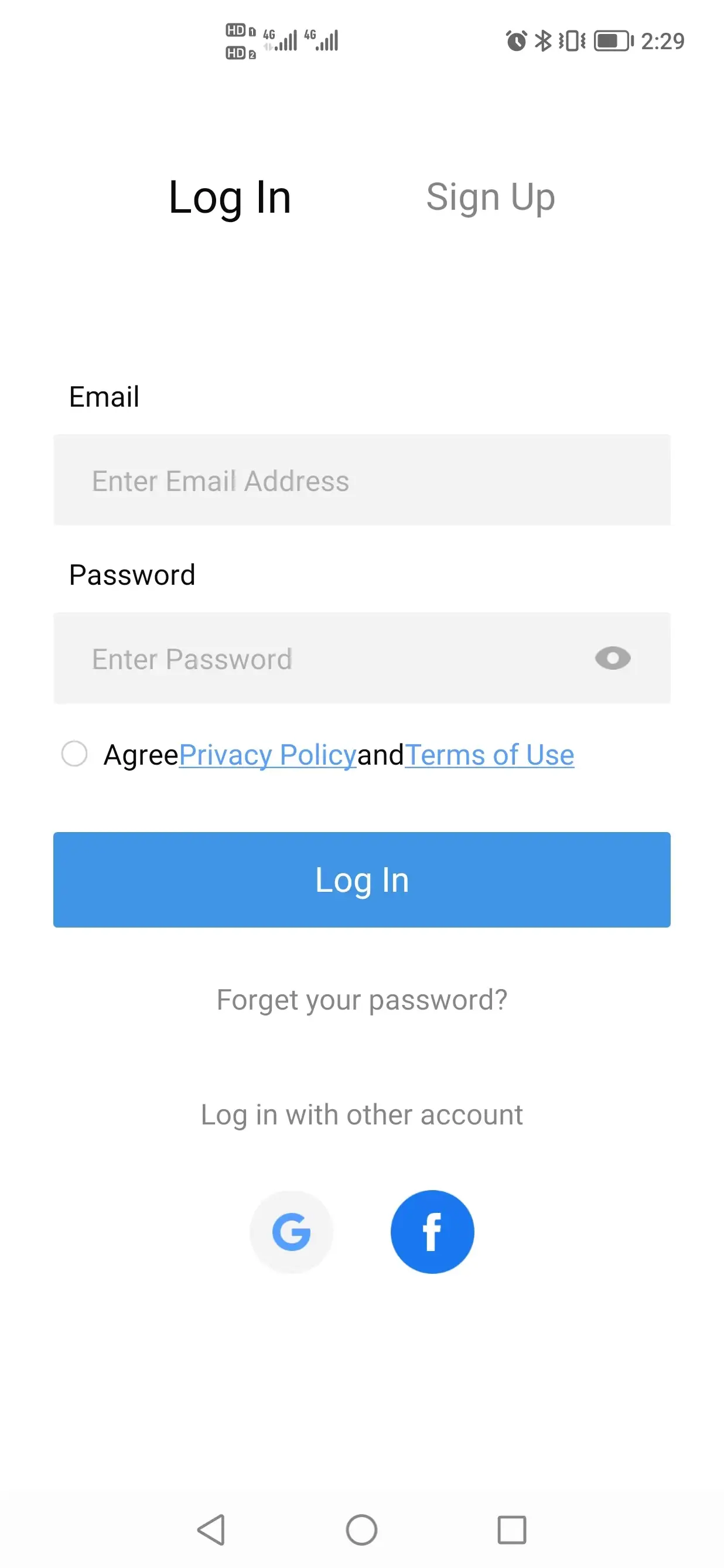Open the Terms of Use link

click(489, 755)
